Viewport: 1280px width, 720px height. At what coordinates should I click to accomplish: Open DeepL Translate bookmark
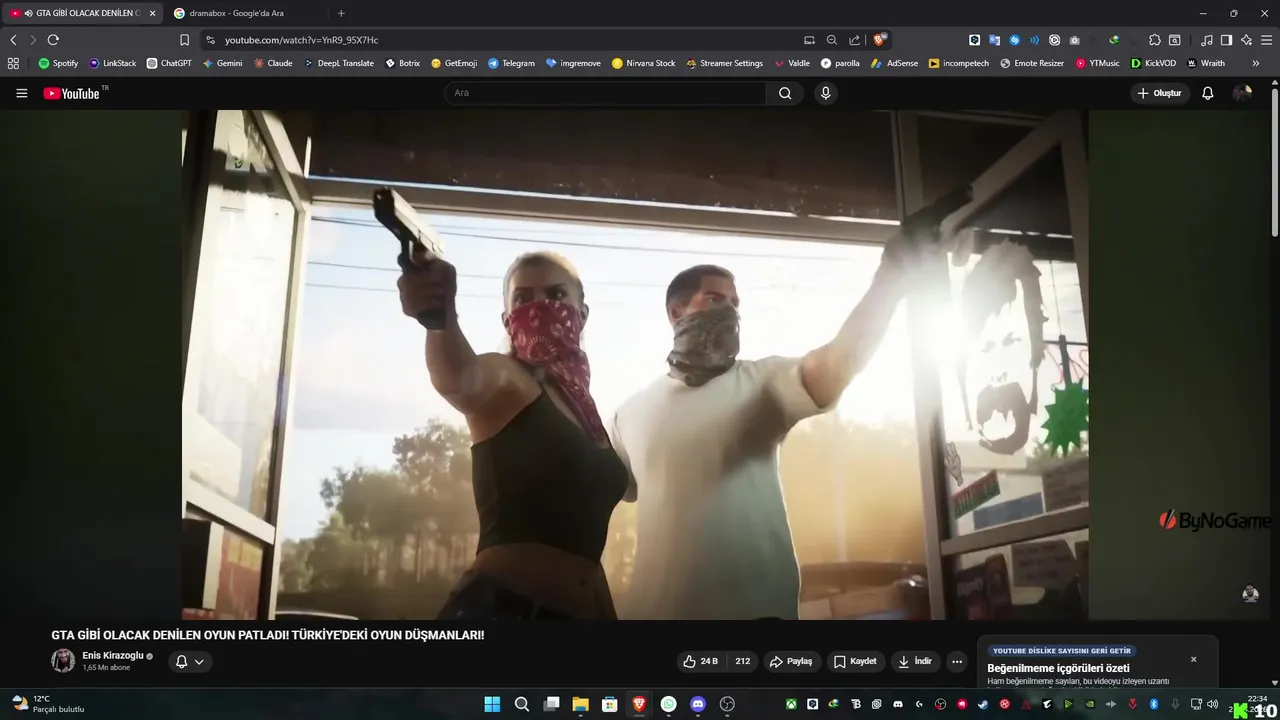pos(339,63)
